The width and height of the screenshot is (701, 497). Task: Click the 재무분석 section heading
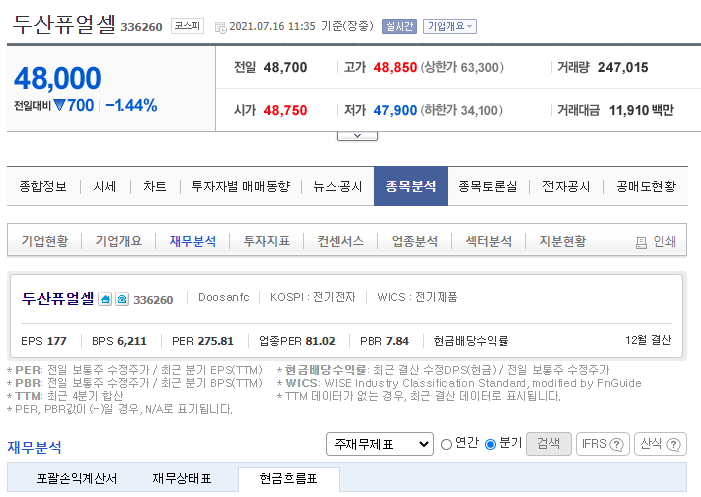tap(34, 447)
